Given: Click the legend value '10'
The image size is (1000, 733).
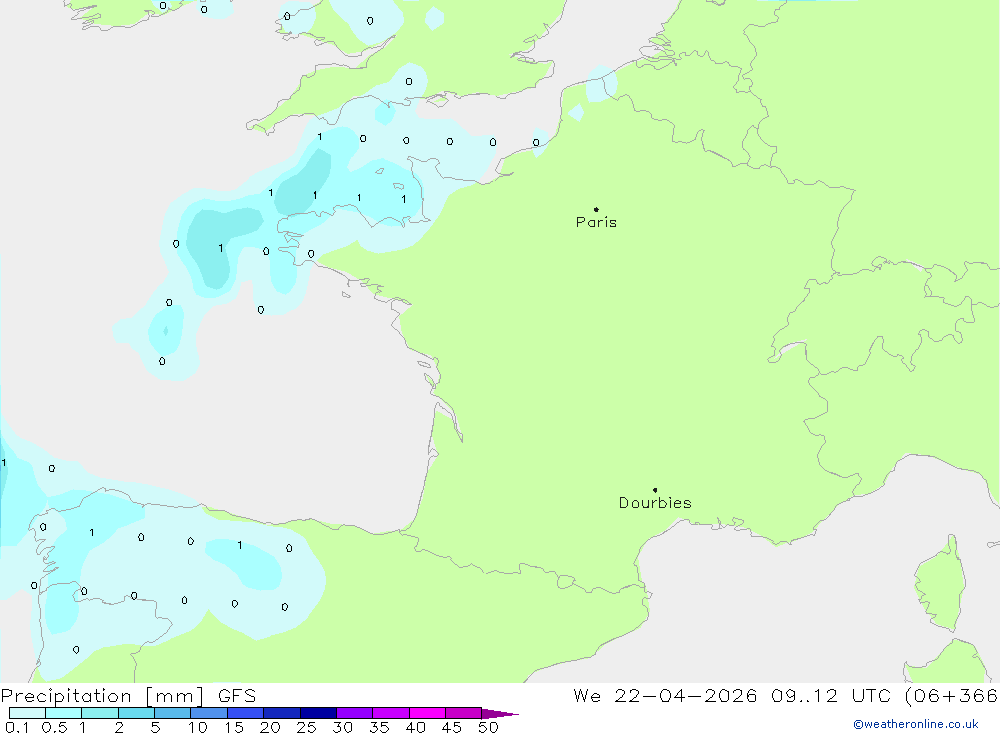Looking at the screenshot, I should (x=198, y=727).
